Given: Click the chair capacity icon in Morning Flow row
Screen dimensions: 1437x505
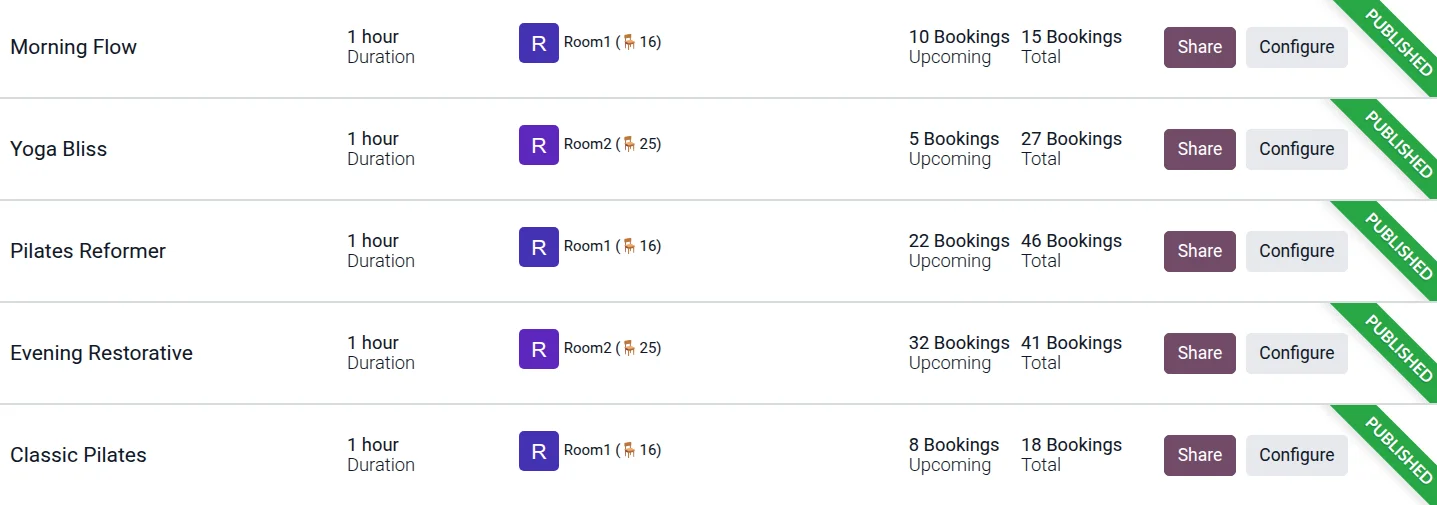Looking at the screenshot, I should (x=629, y=42).
